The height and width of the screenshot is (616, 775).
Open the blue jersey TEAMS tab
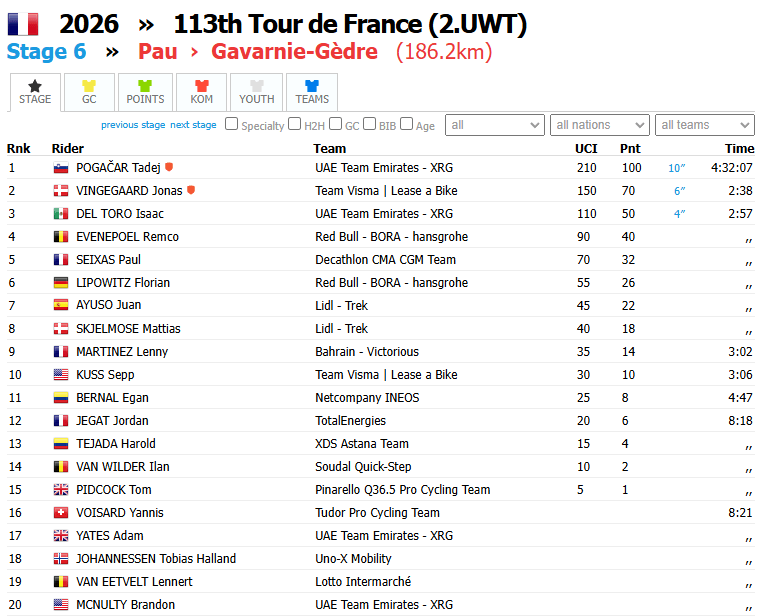pyautogui.click(x=312, y=92)
